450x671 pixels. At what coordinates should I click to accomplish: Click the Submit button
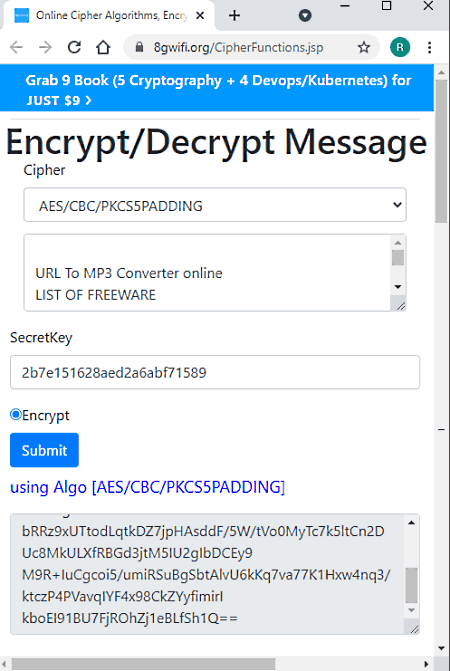(x=44, y=450)
